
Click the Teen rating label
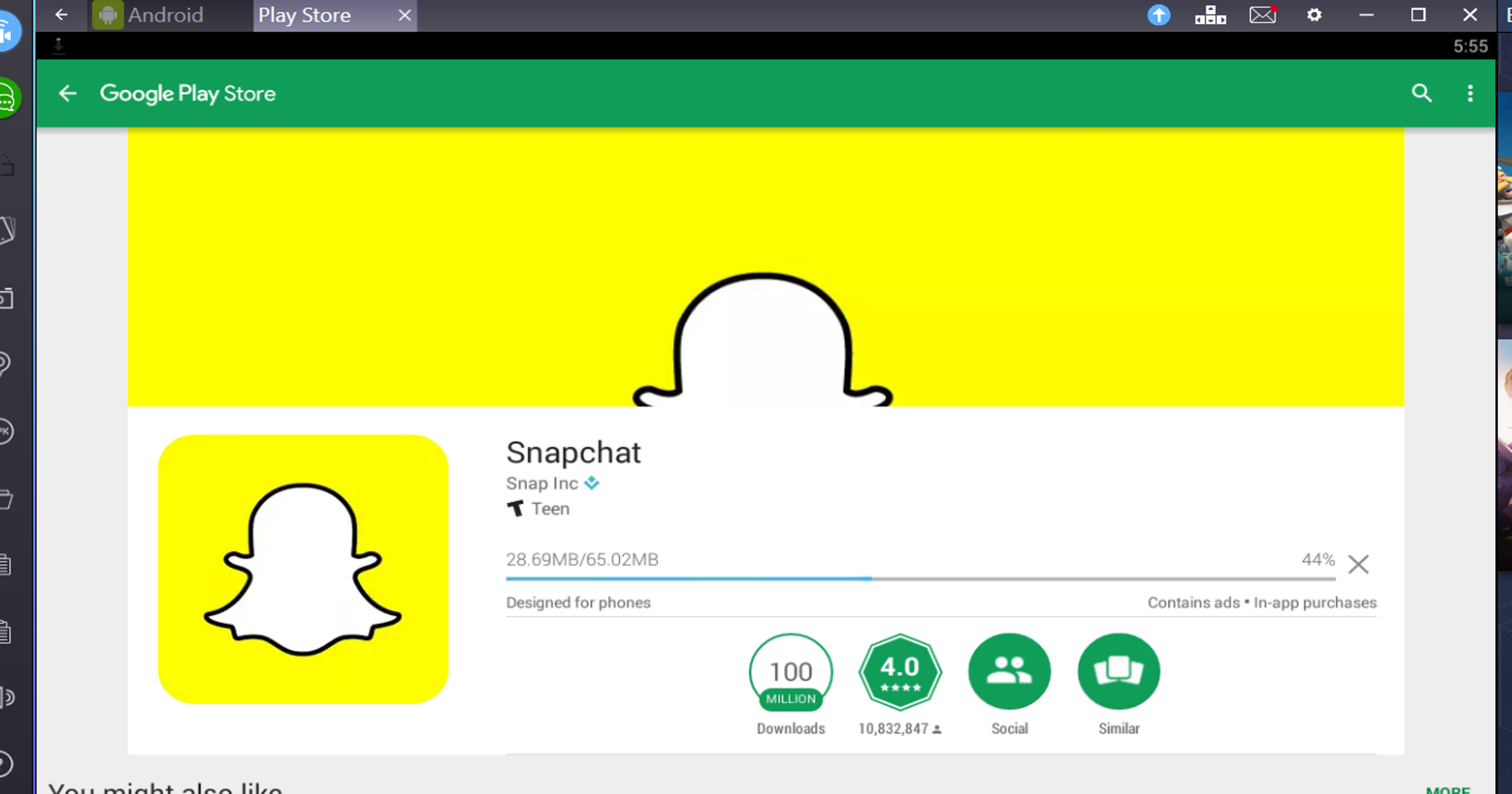[x=550, y=508]
